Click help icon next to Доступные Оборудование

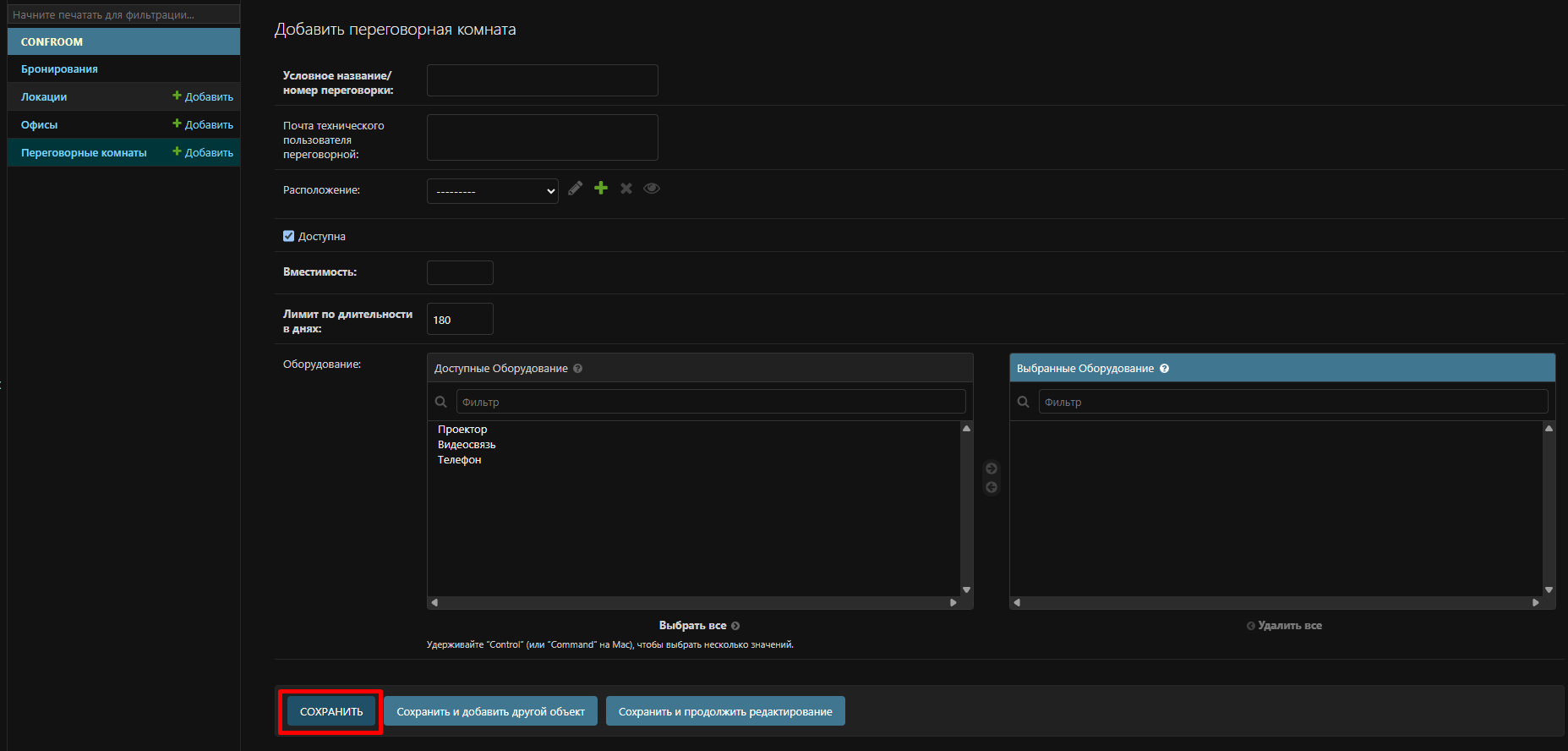pyautogui.click(x=578, y=369)
